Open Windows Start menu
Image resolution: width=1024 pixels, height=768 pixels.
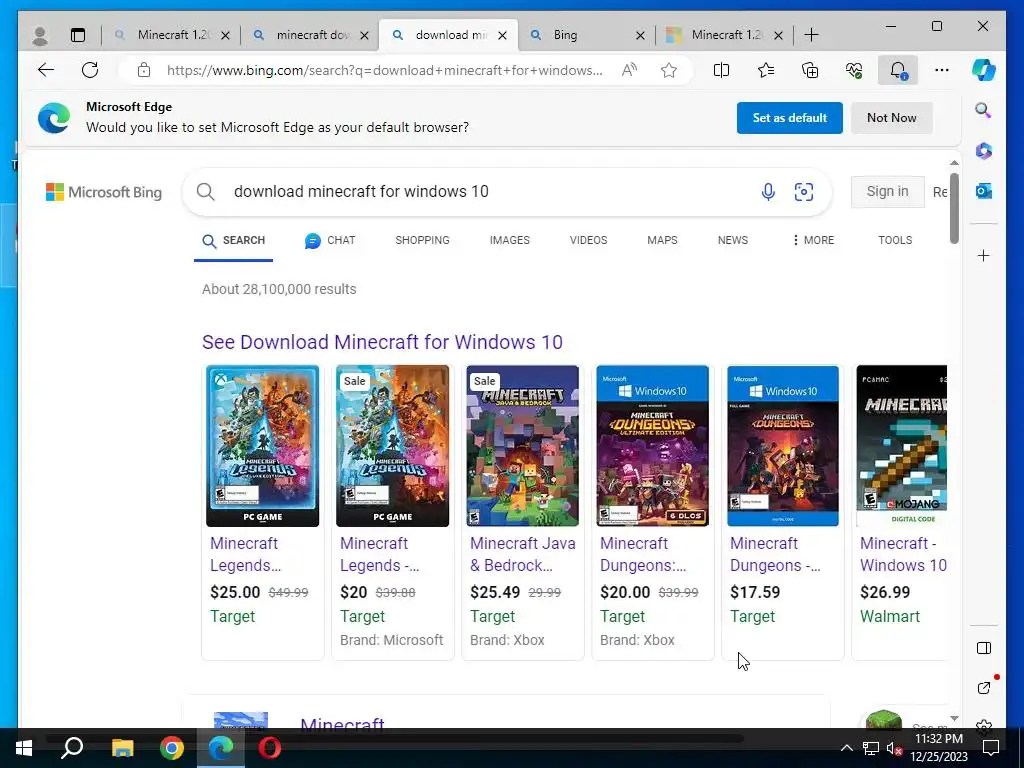(24, 748)
